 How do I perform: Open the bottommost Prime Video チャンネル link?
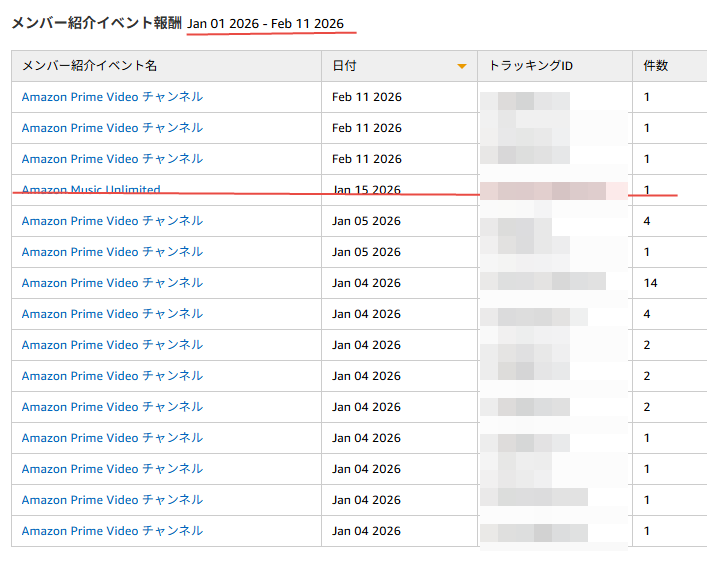click(x=112, y=531)
